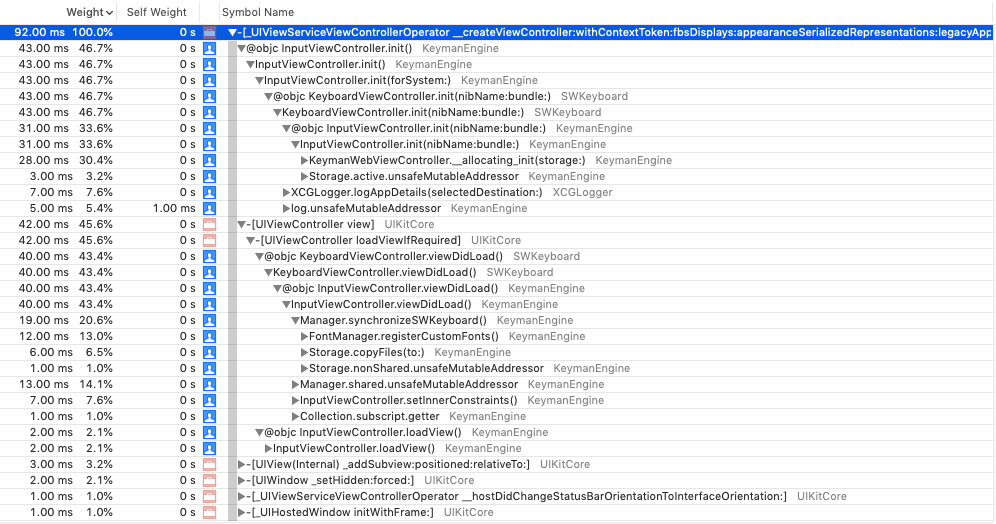Image resolution: width=996 pixels, height=524 pixels.
Task: Click user-code icon for KeyboardViewController.viewDidLoad() row
Action: click(x=209, y=272)
